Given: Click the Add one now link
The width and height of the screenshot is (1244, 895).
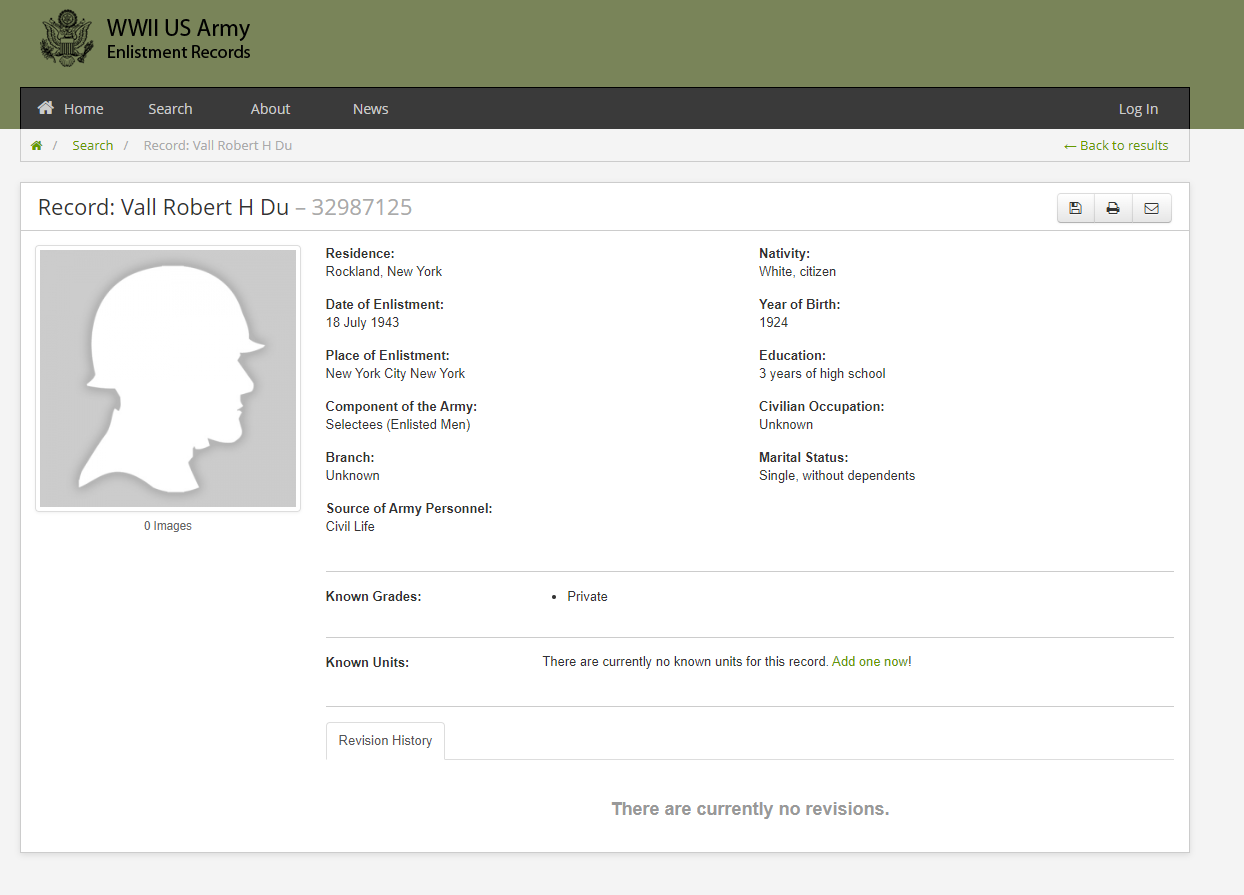Looking at the screenshot, I should point(869,662).
